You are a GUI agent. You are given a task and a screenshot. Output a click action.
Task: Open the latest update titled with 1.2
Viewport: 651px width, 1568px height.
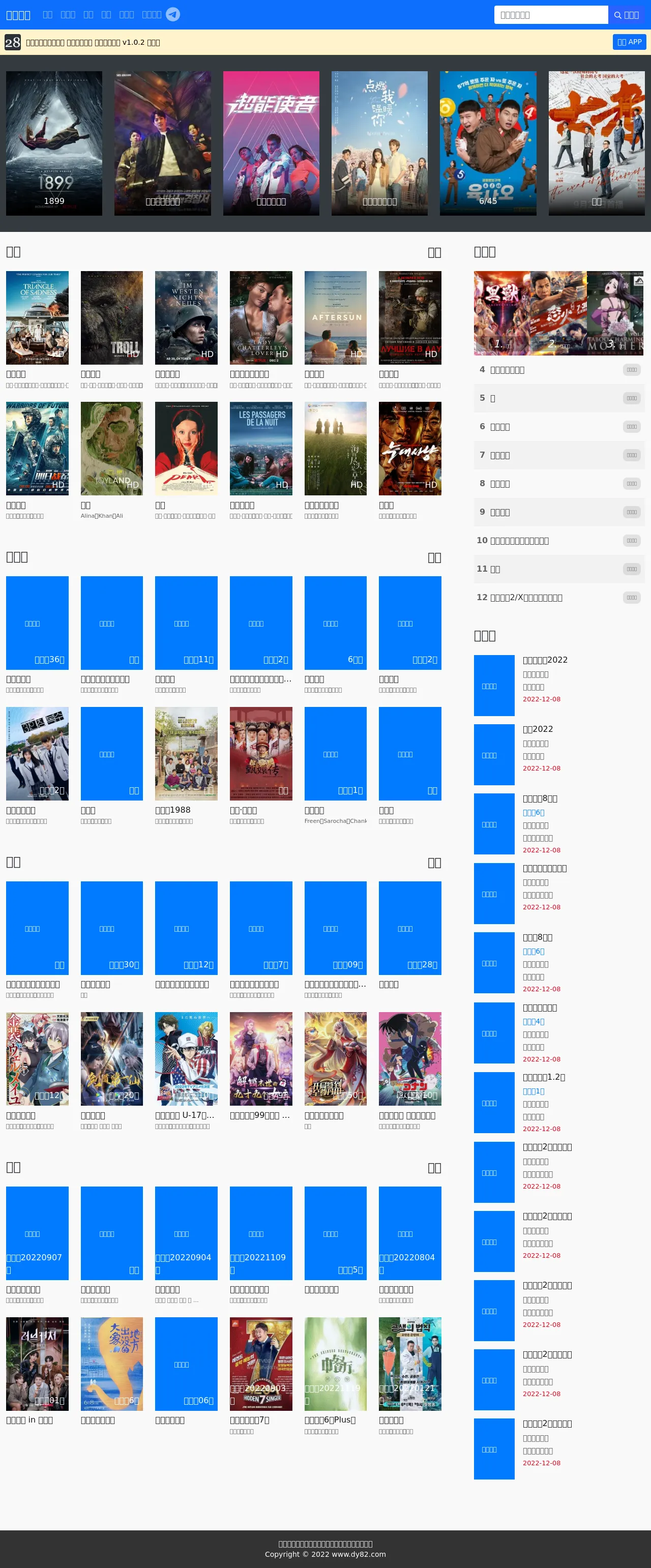544,1077
